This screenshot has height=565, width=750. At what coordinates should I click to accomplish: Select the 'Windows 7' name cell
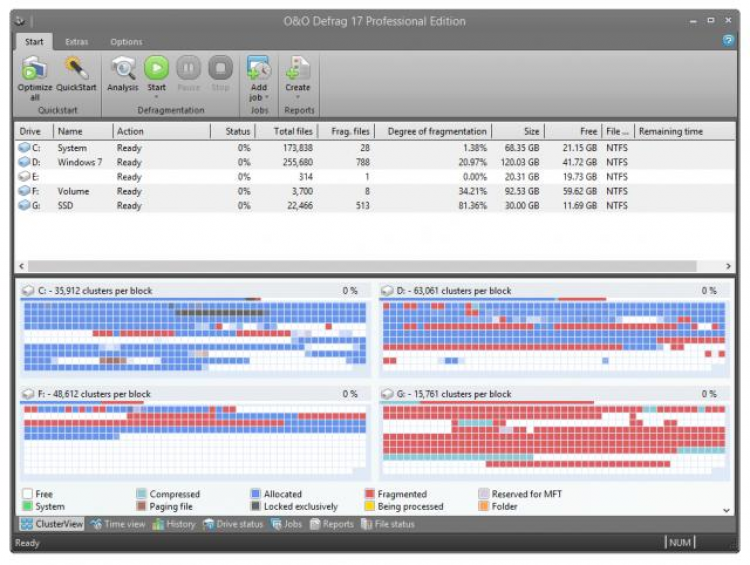80,162
